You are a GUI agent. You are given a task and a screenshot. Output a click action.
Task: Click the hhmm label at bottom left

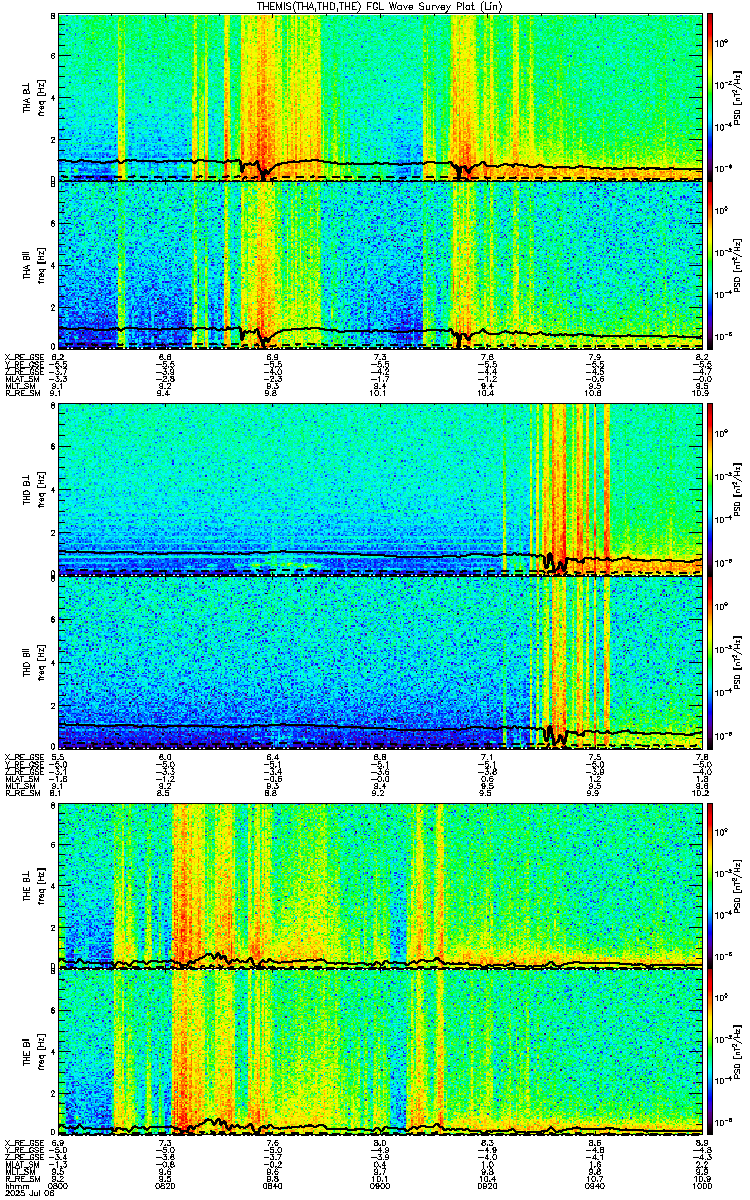[x=13, y=1186]
